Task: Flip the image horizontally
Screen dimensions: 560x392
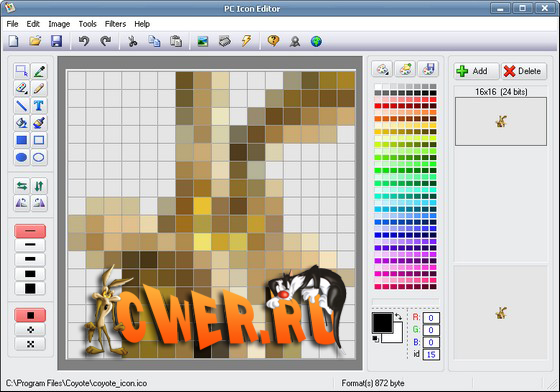Action: (x=22, y=186)
